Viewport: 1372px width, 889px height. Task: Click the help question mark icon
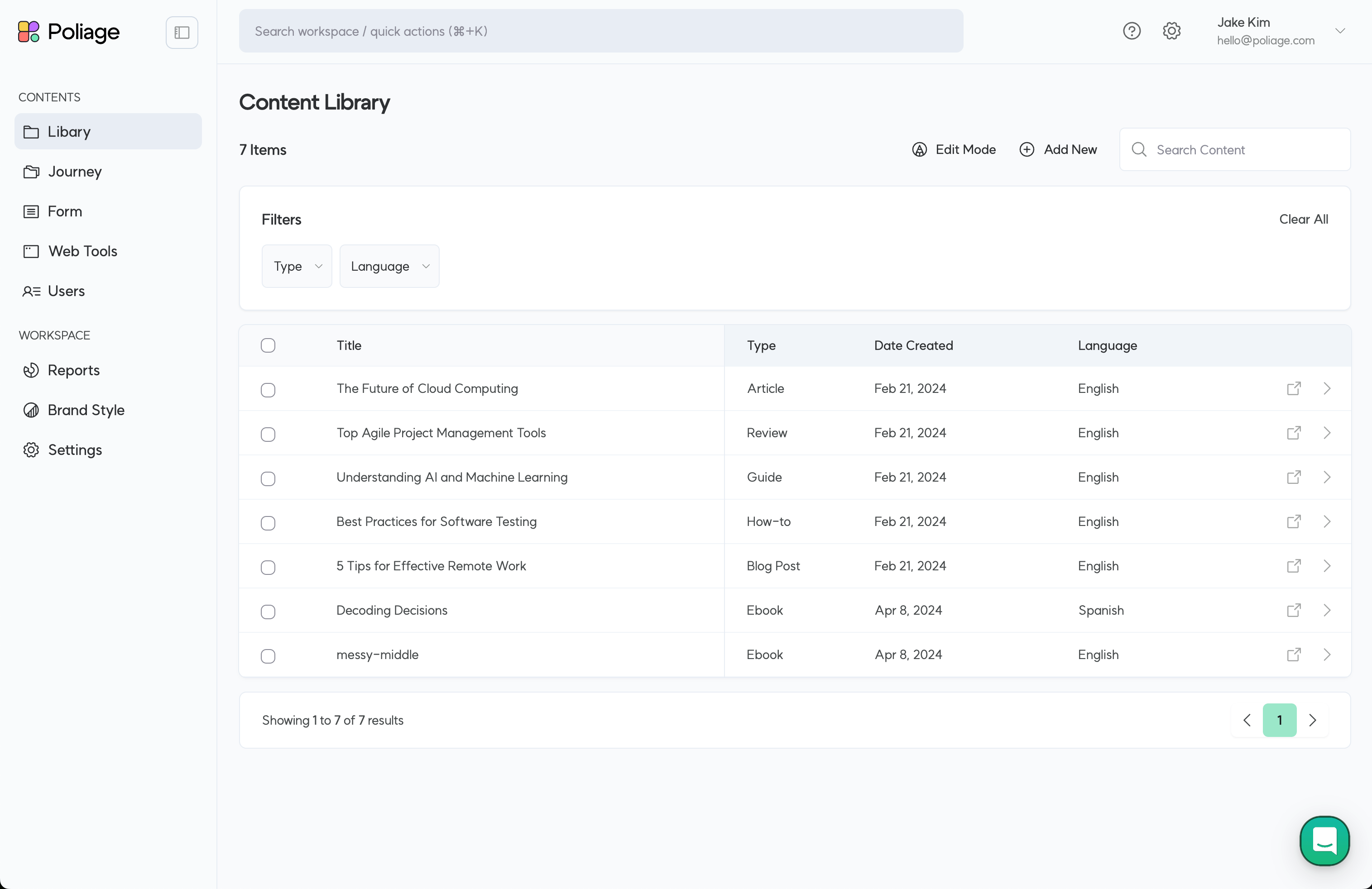pyautogui.click(x=1132, y=31)
